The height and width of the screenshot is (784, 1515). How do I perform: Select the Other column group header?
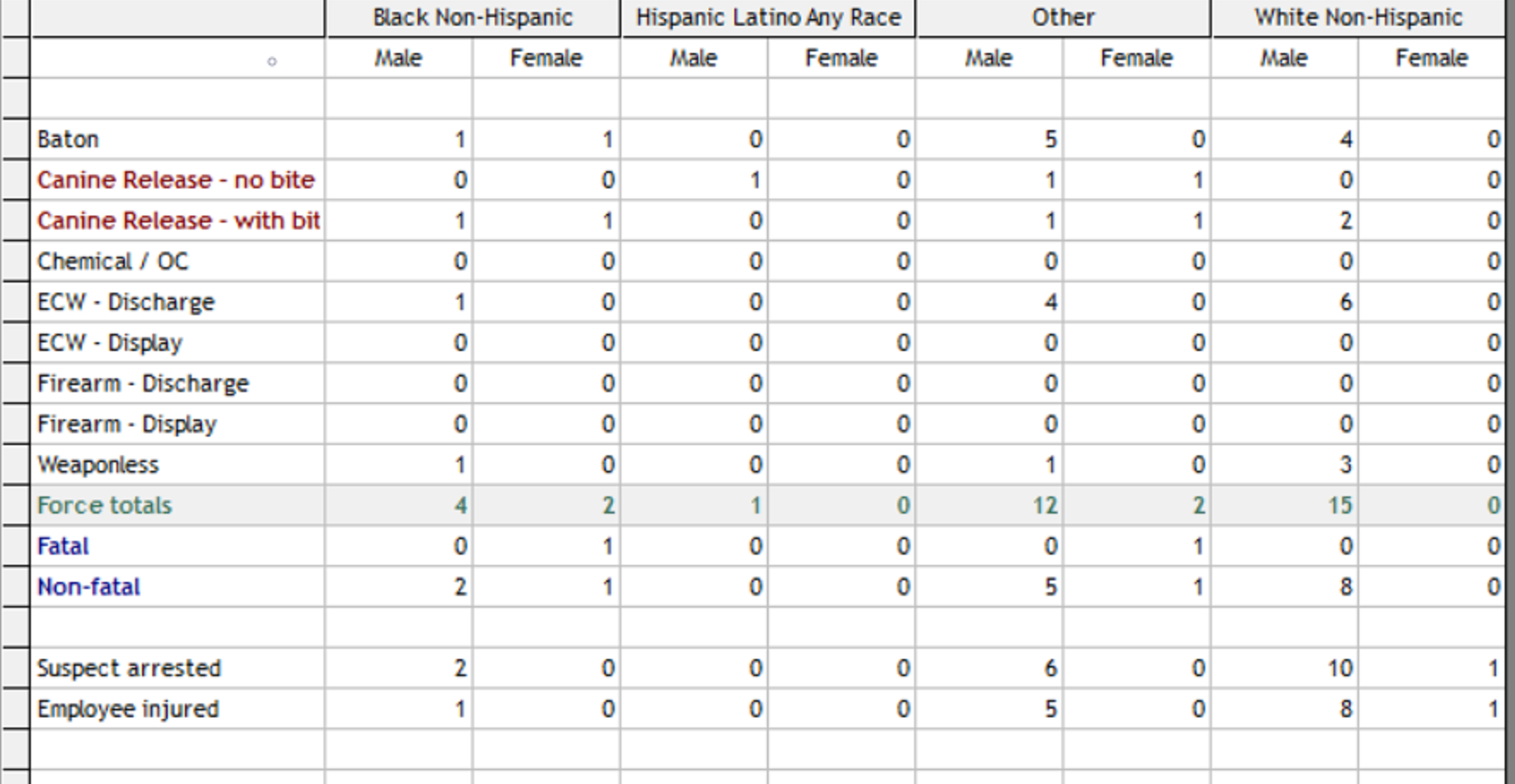tap(1063, 17)
